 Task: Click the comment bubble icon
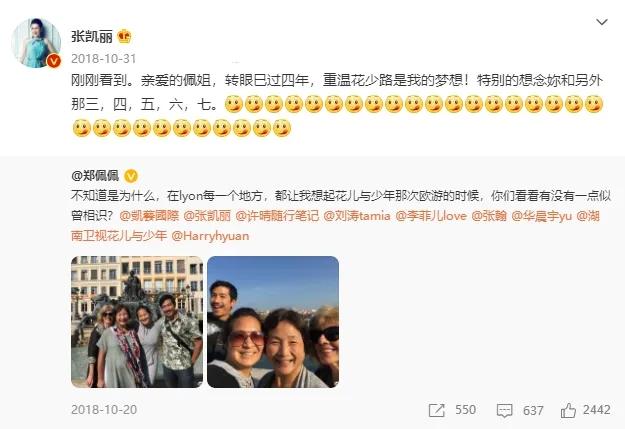pos(504,410)
